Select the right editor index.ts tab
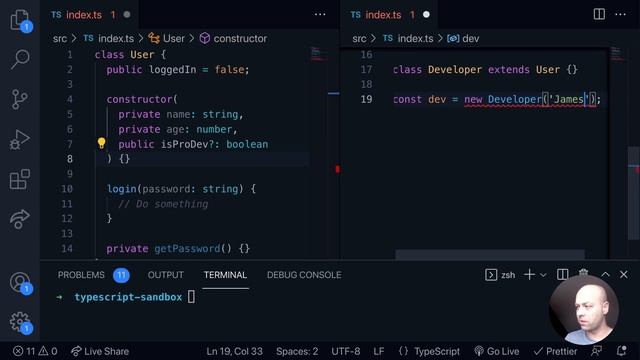The width and height of the screenshot is (640, 360). 383,15
